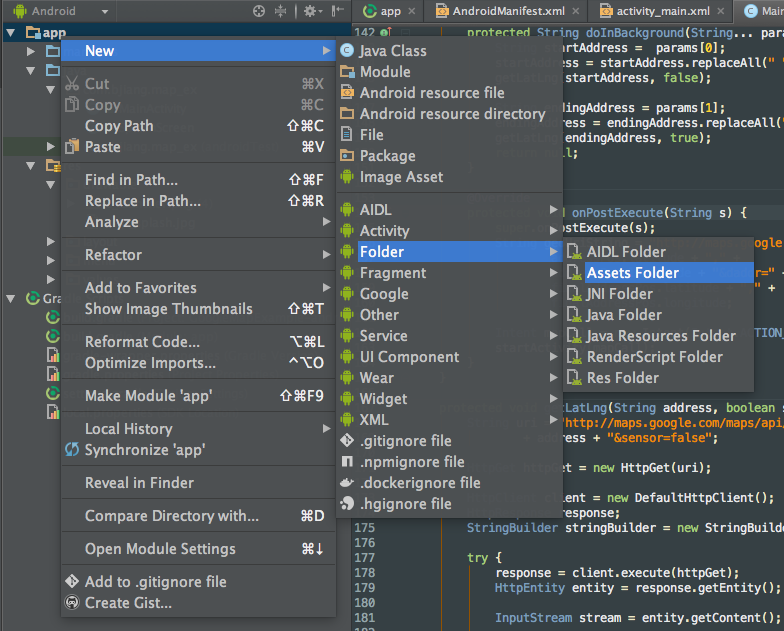Click the Android icon beside Folder

pos(347,252)
